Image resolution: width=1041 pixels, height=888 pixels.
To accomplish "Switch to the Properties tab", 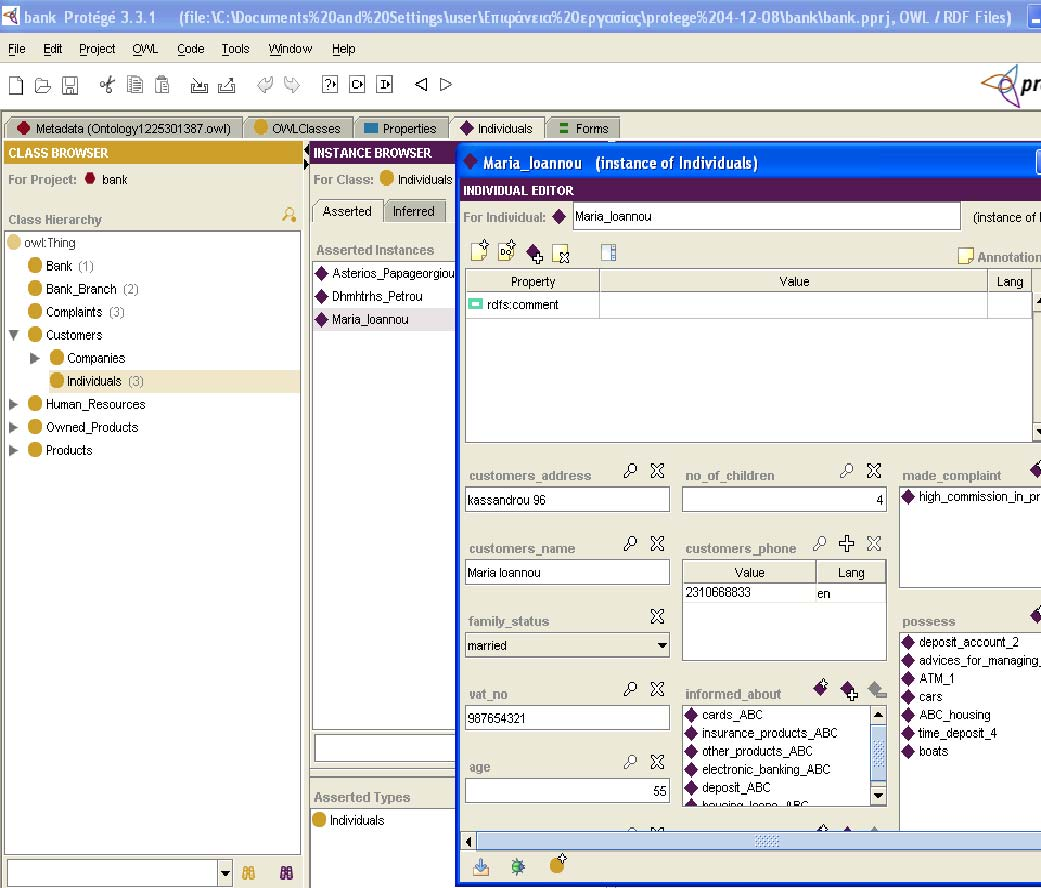I will pos(400,128).
